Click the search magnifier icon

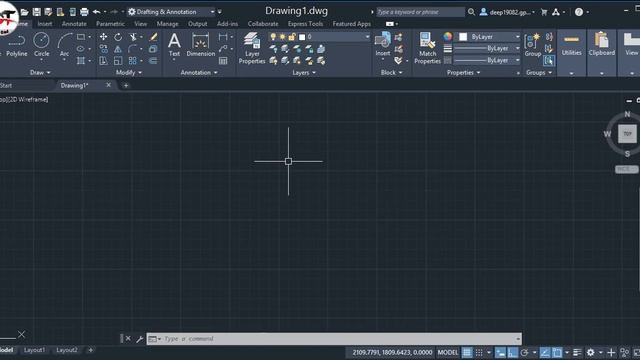(471, 12)
